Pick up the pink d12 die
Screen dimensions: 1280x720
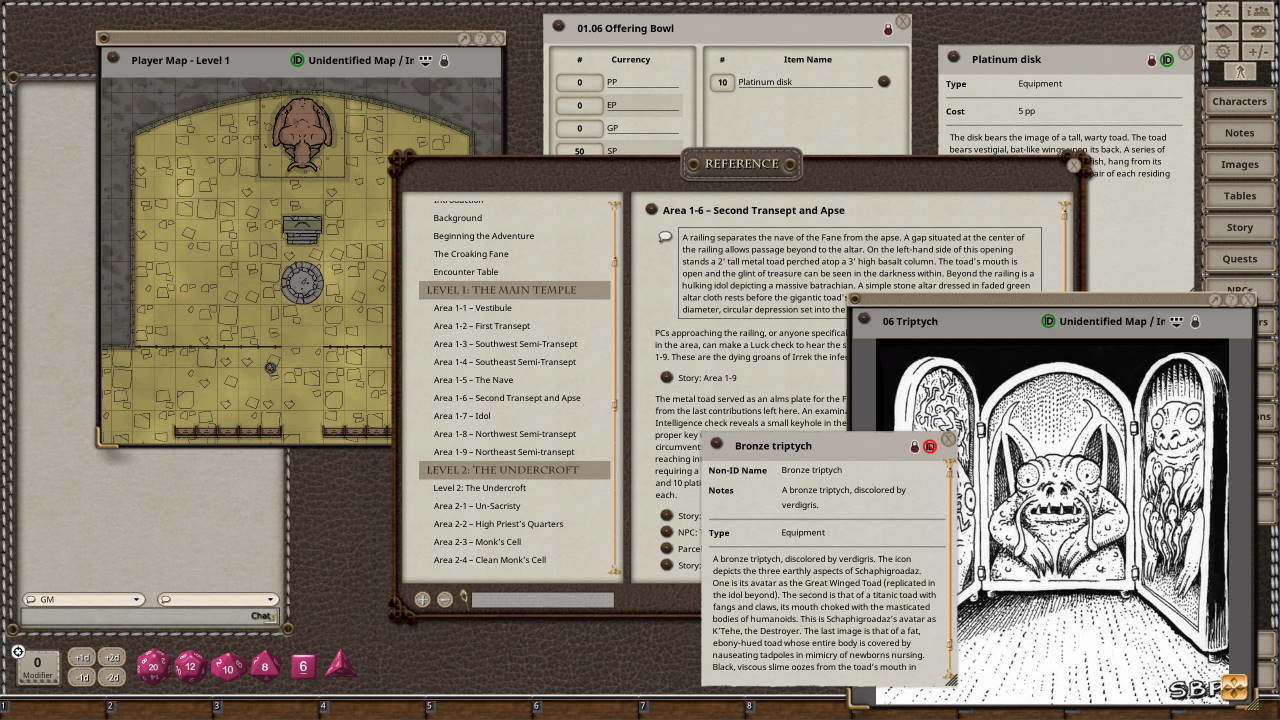click(190, 667)
